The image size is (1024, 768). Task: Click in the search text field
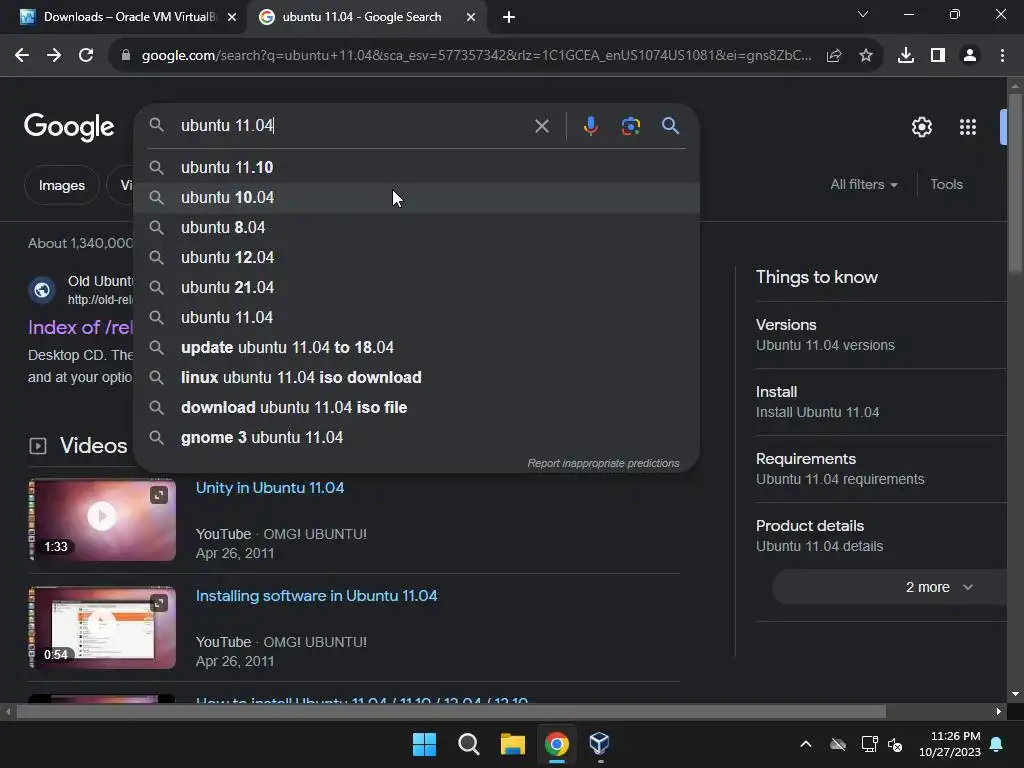[353, 125]
